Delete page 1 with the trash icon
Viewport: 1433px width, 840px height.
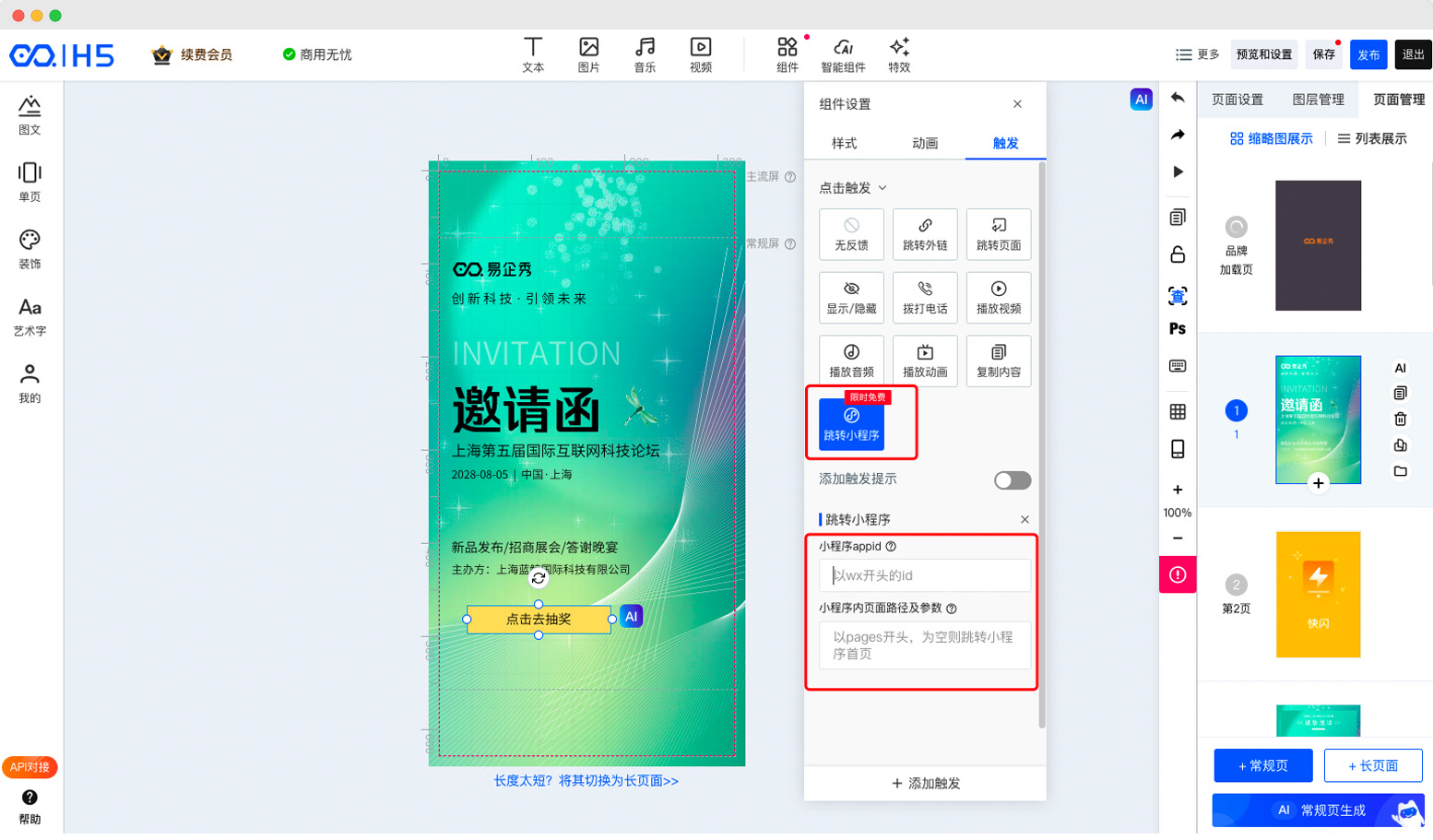pos(1400,419)
